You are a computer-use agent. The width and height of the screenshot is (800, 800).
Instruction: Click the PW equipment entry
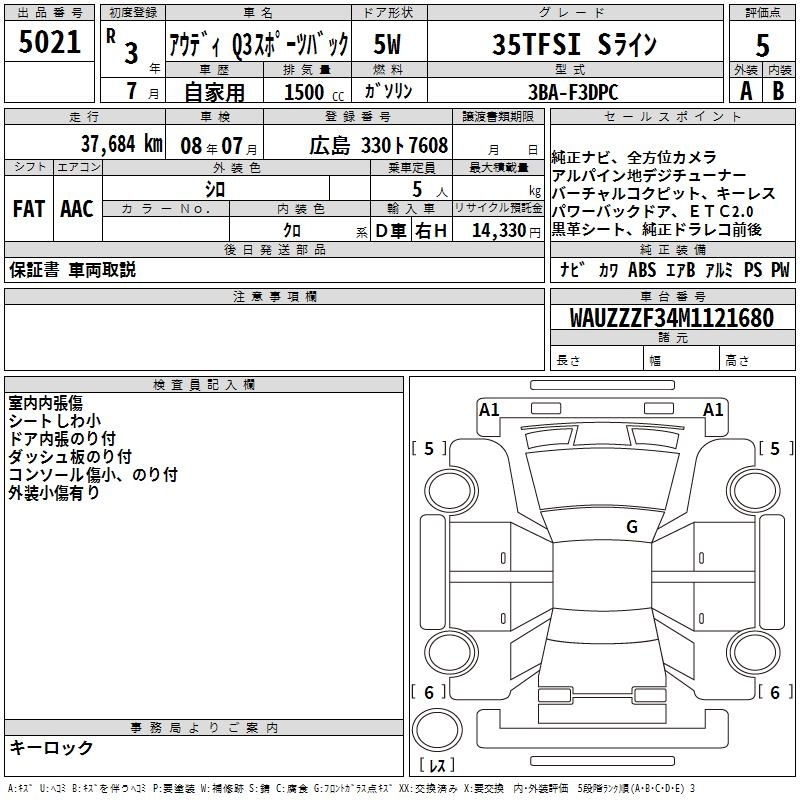tap(780, 269)
